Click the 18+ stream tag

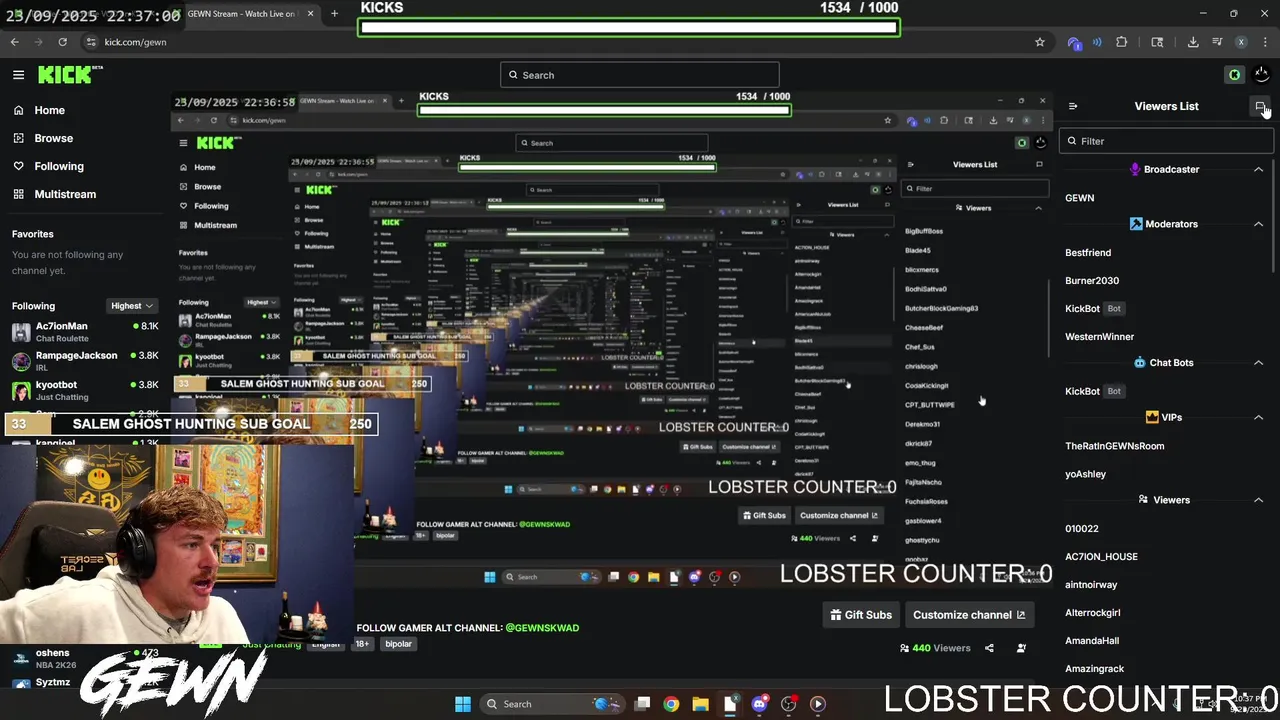tap(362, 644)
